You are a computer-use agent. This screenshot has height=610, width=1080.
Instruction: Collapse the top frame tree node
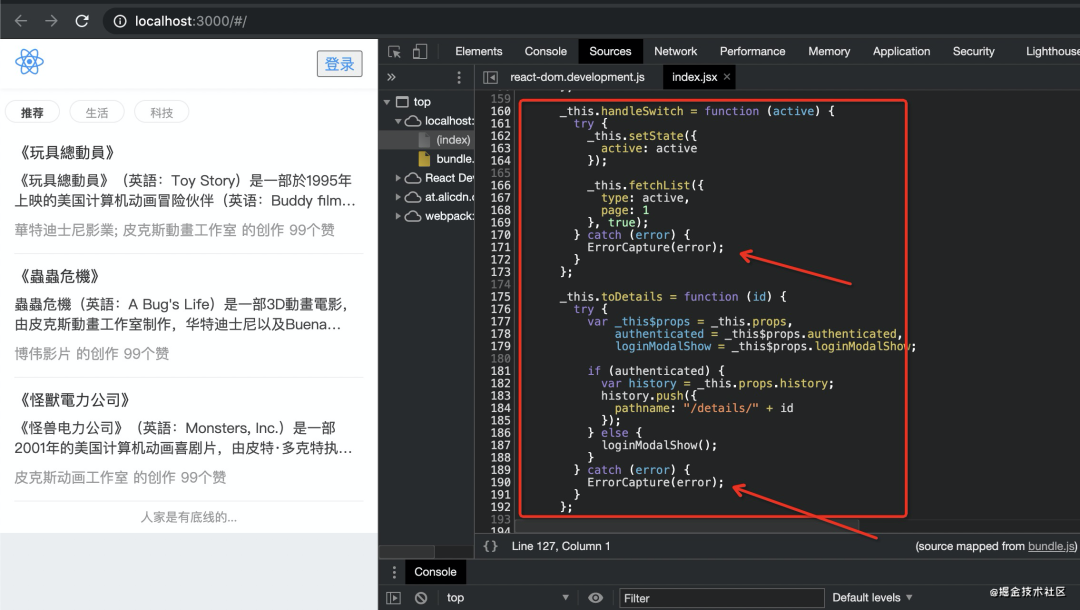click(387, 102)
